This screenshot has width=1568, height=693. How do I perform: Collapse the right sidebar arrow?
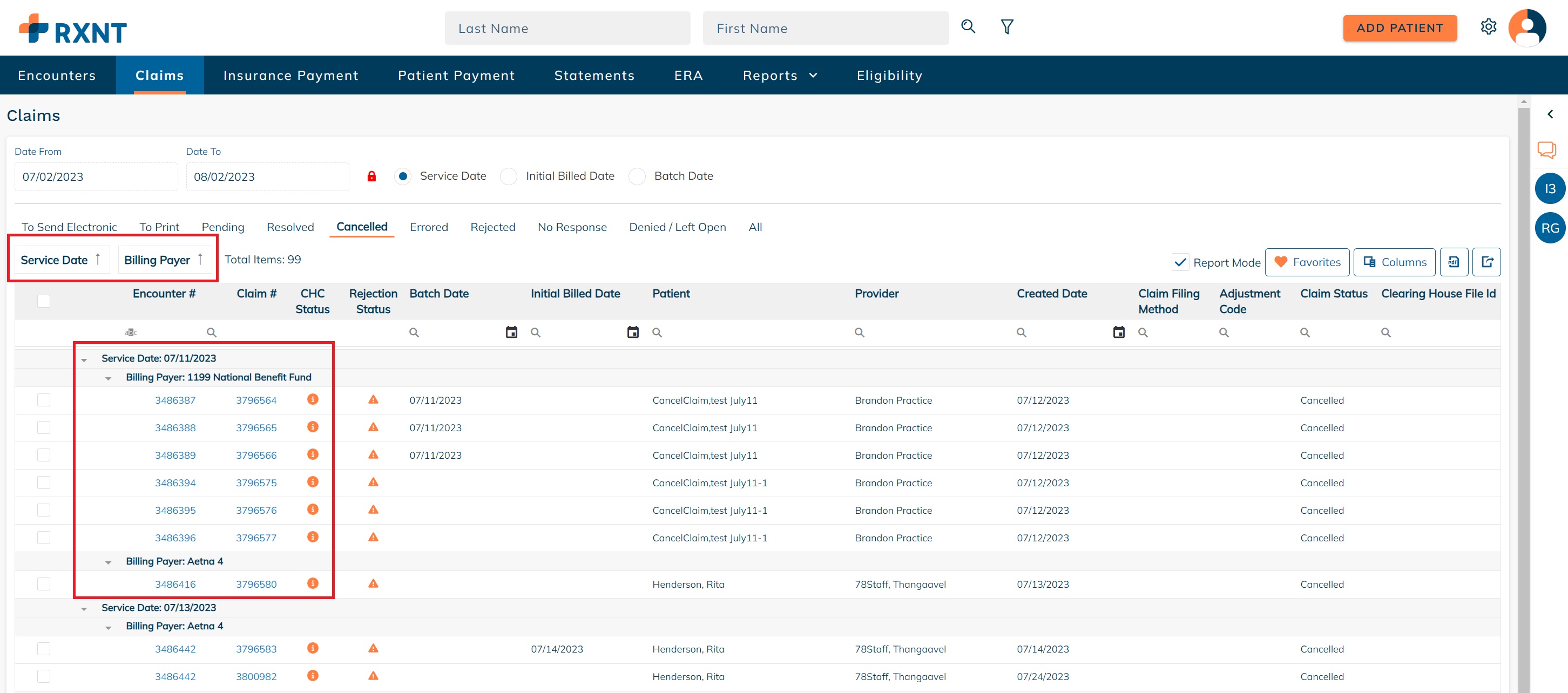(x=1550, y=114)
